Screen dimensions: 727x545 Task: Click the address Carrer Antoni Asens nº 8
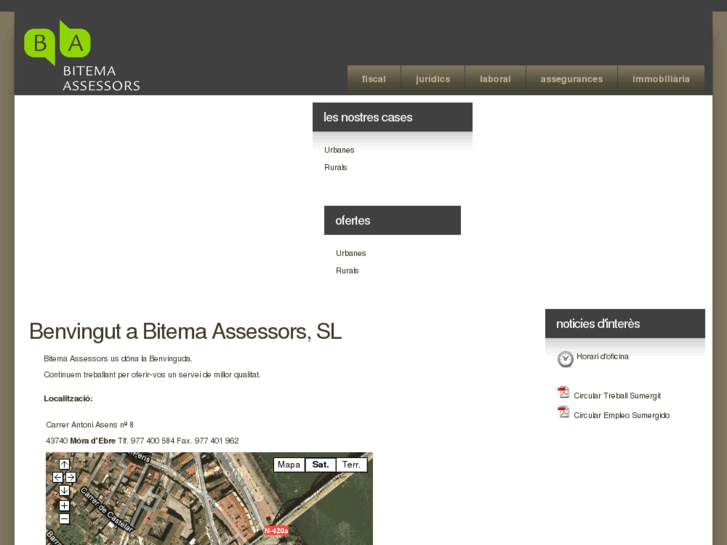[89, 425]
